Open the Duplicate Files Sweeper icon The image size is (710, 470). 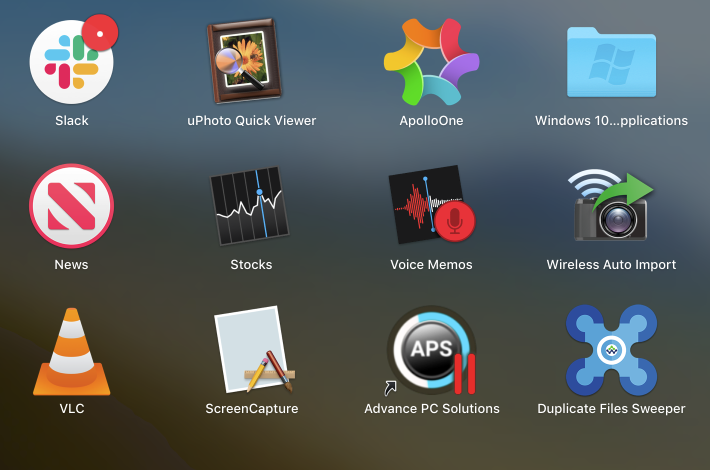point(611,350)
